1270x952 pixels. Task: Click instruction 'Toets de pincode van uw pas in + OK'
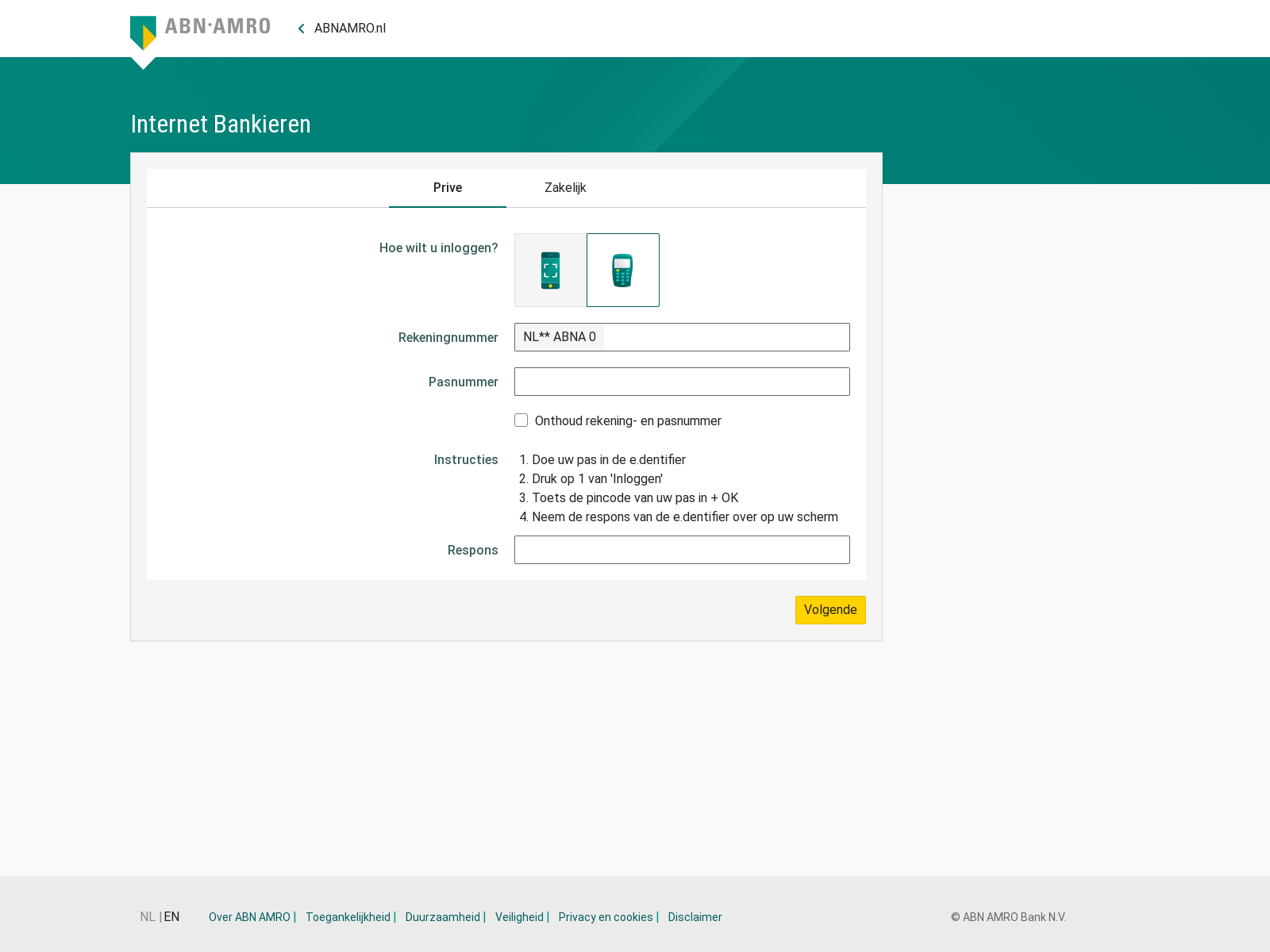click(x=635, y=498)
